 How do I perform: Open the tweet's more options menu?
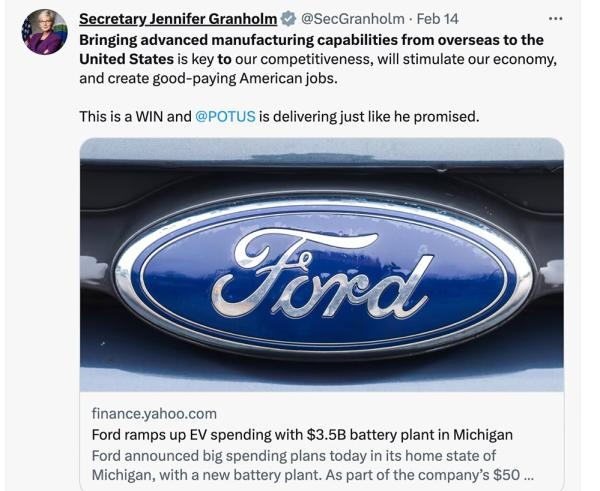click(555, 19)
